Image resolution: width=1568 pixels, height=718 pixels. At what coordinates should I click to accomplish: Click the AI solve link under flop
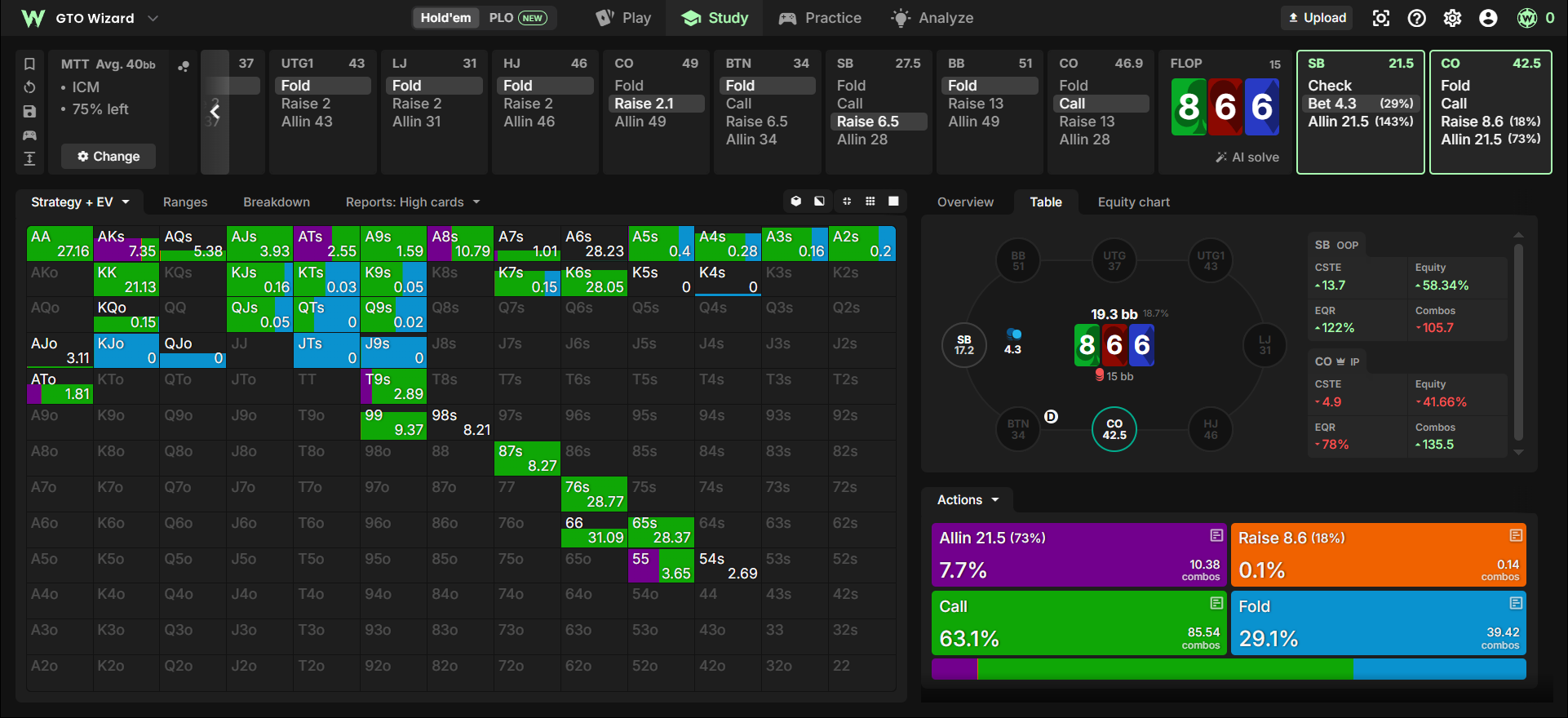click(1247, 157)
